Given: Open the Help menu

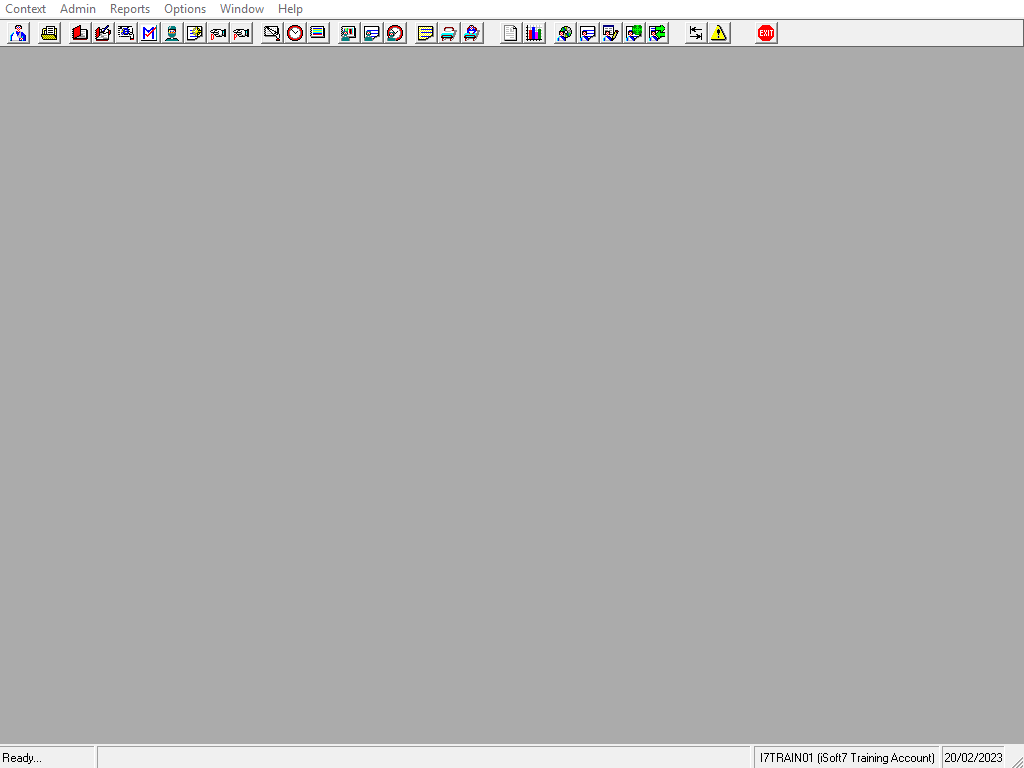Looking at the screenshot, I should tap(290, 9).
